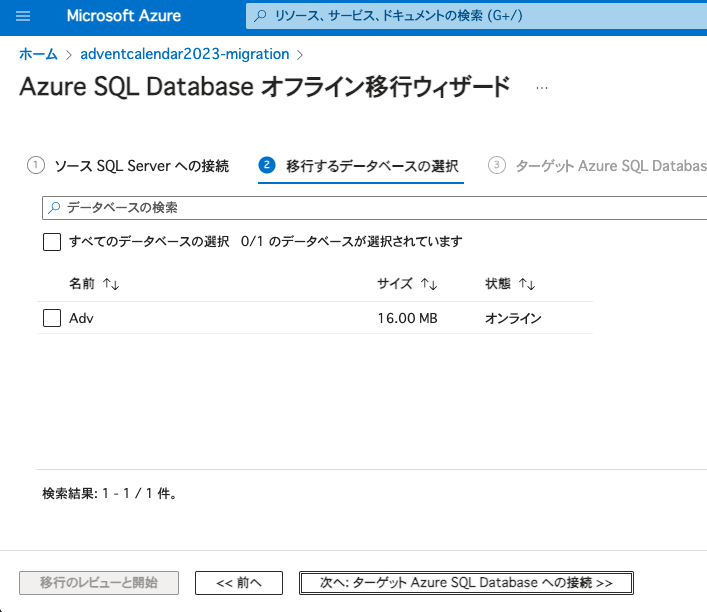Click next to connect target Azure SQL Database
The width and height of the screenshot is (707, 612).
(x=466, y=582)
